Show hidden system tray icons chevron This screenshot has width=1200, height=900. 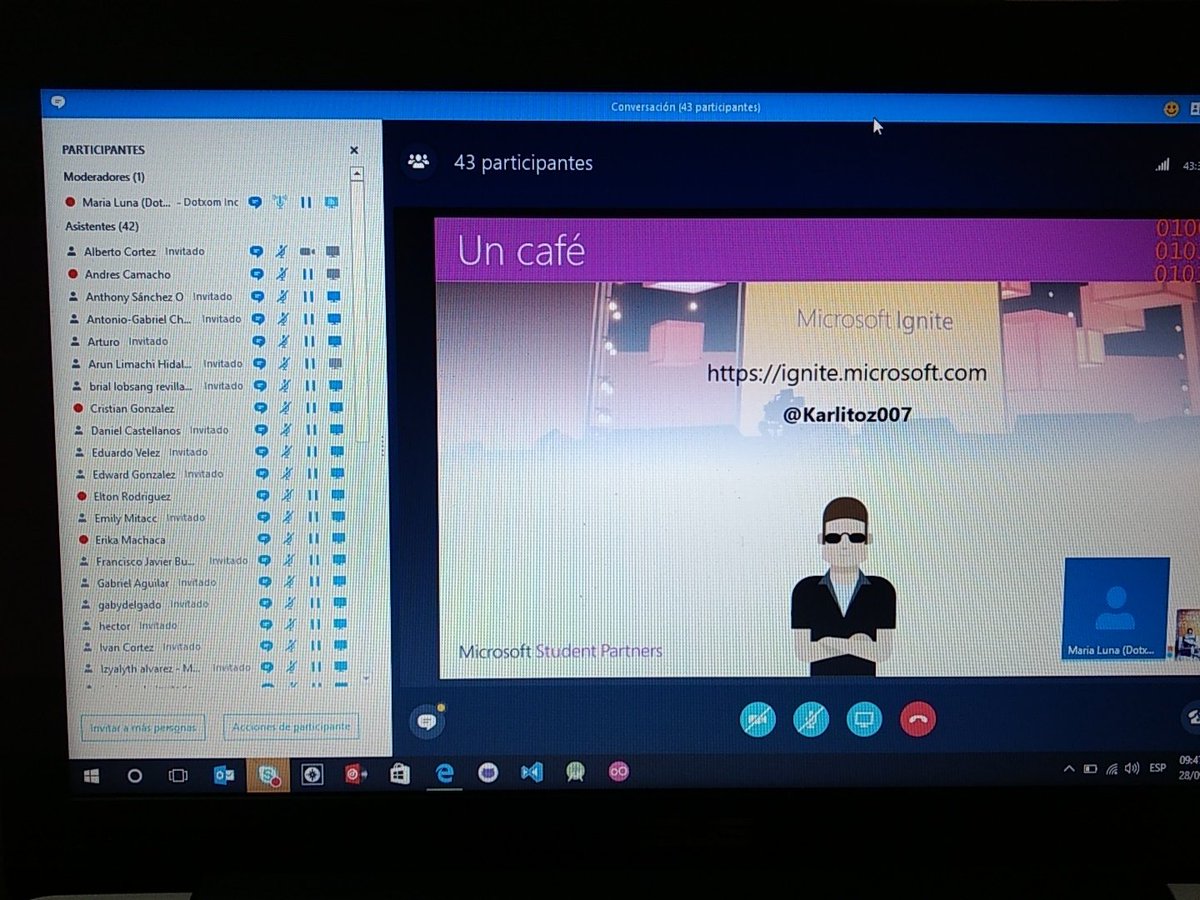[1068, 768]
